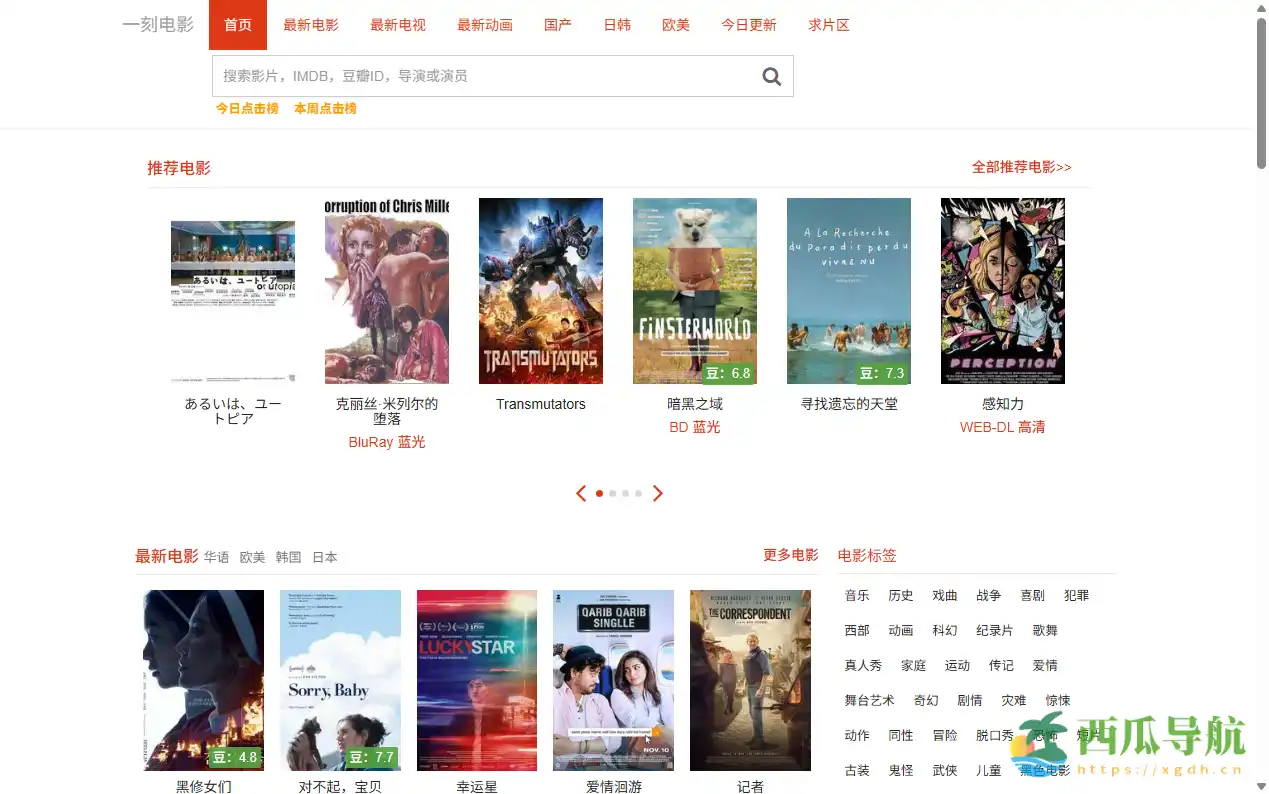Open the 求片区 section
Viewport: 1269px width, 794px height.
[x=828, y=24]
